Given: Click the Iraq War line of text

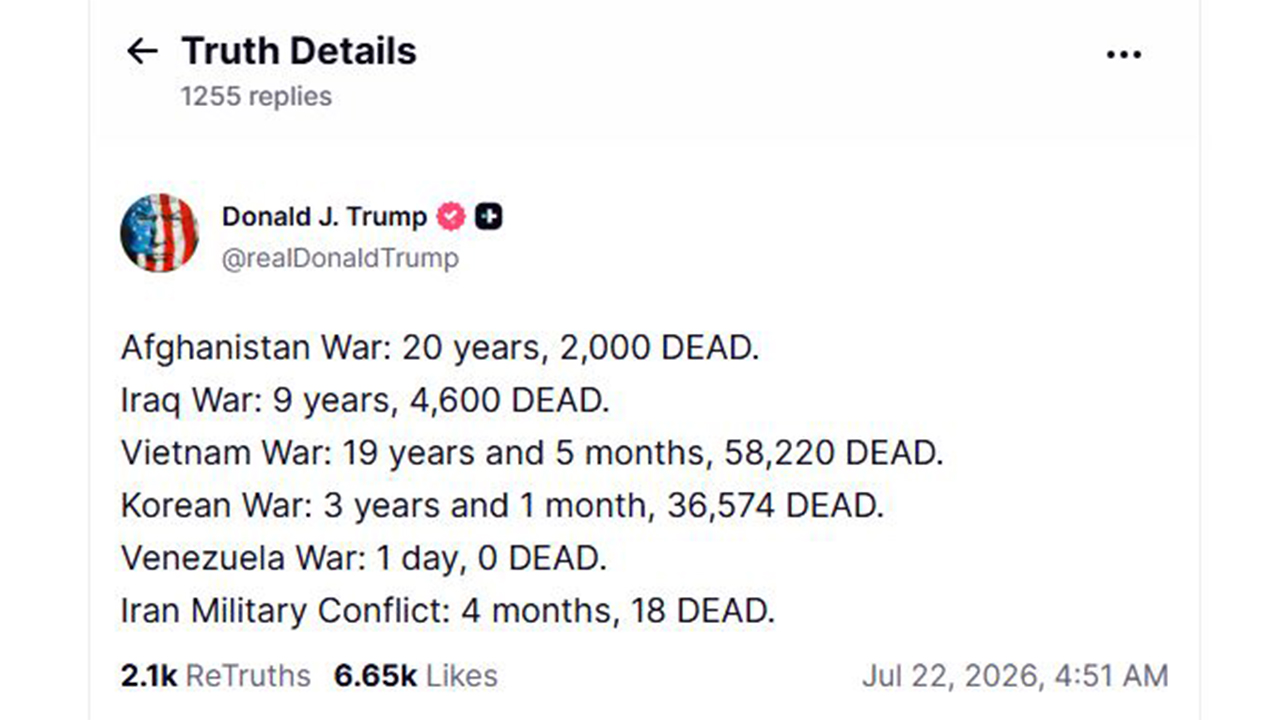Looking at the screenshot, I should point(365,400).
